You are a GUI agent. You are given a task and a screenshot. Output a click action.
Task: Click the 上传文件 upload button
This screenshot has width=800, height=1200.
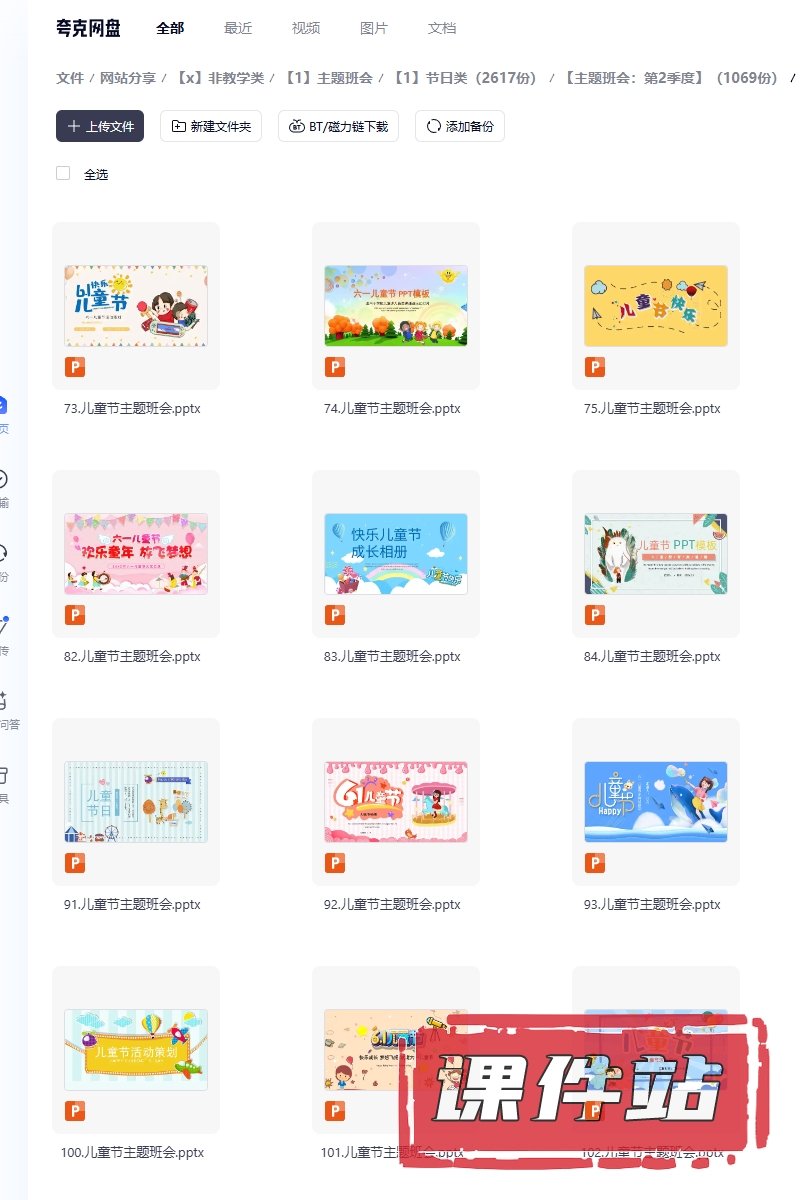click(x=100, y=127)
